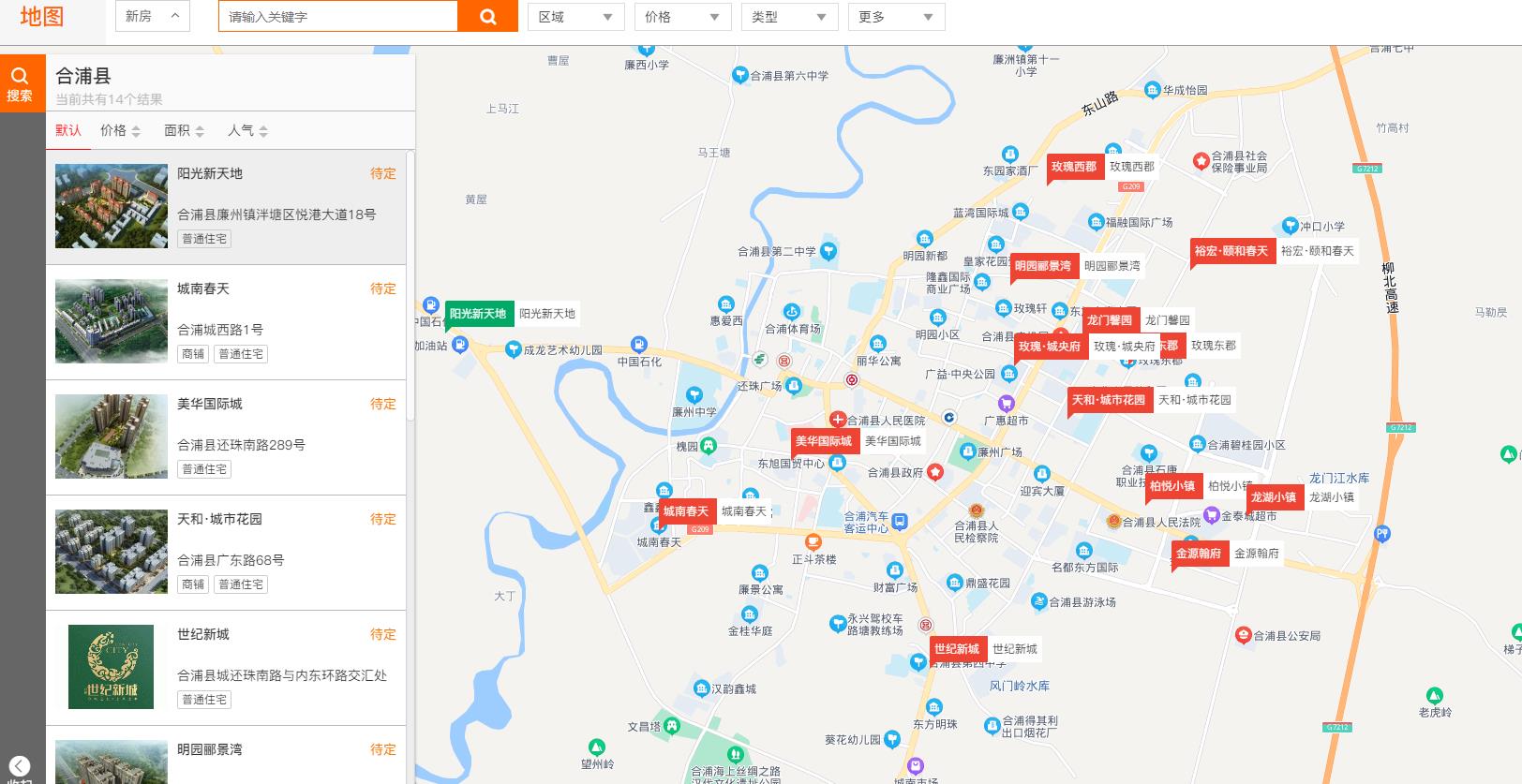Image resolution: width=1522 pixels, height=784 pixels.
Task: Click the 价格 sort arrows
Action: (x=136, y=131)
